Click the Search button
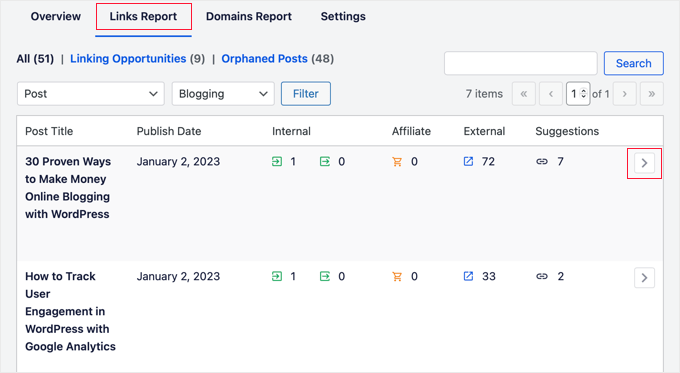 point(634,63)
